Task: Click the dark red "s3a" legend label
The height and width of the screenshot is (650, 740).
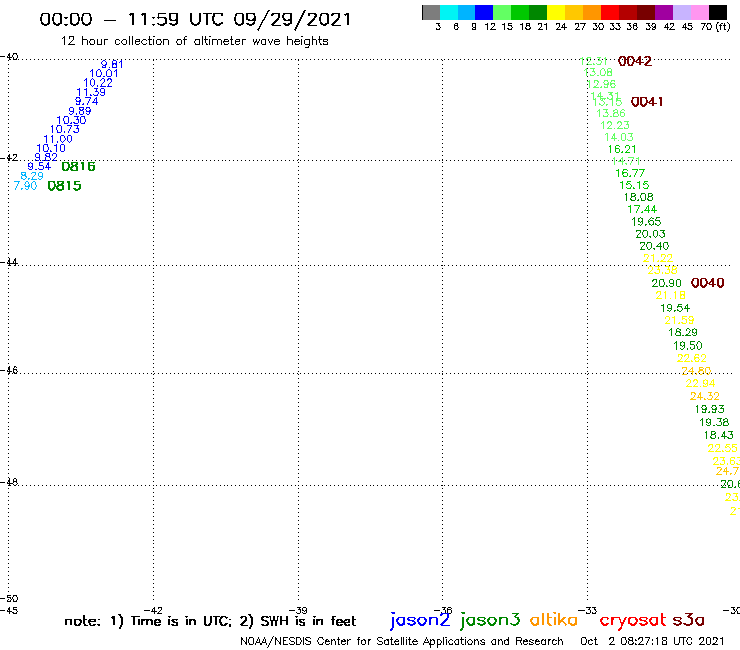Action: [688, 620]
